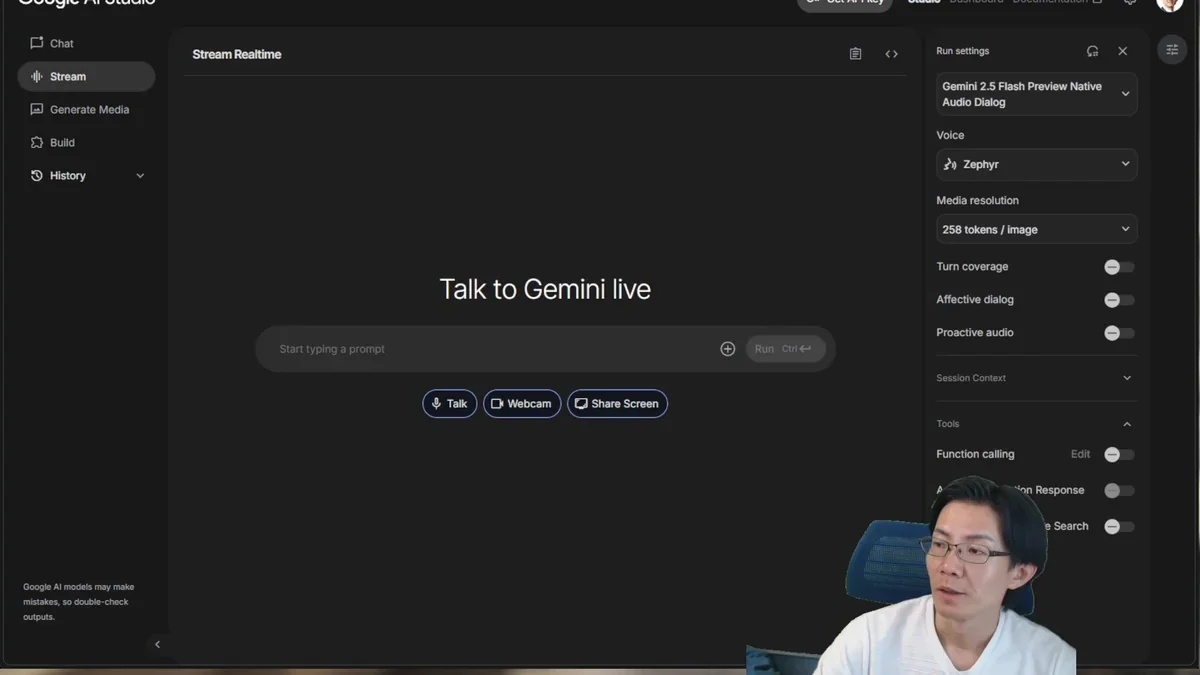The image size is (1200, 675).
Task: Click Edit next to Function calling
Action: coord(1080,454)
